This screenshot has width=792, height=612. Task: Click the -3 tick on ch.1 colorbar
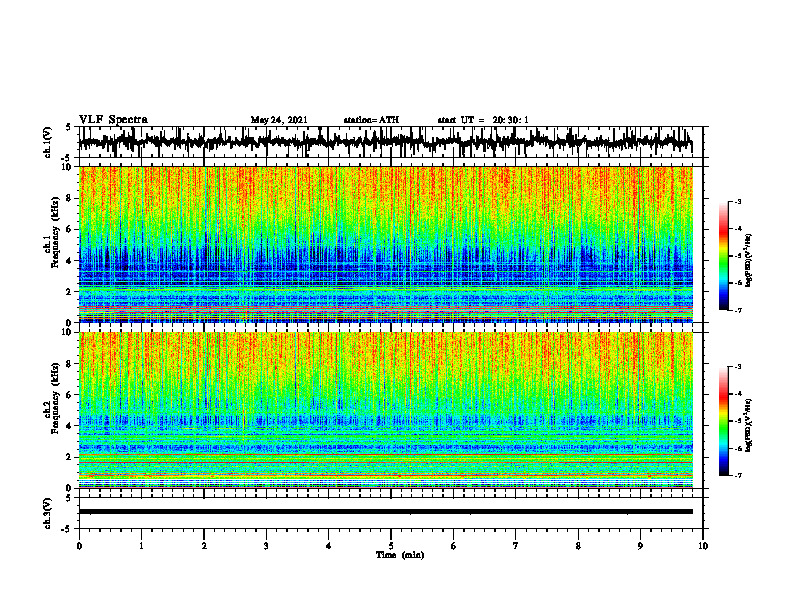pos(738,202)
